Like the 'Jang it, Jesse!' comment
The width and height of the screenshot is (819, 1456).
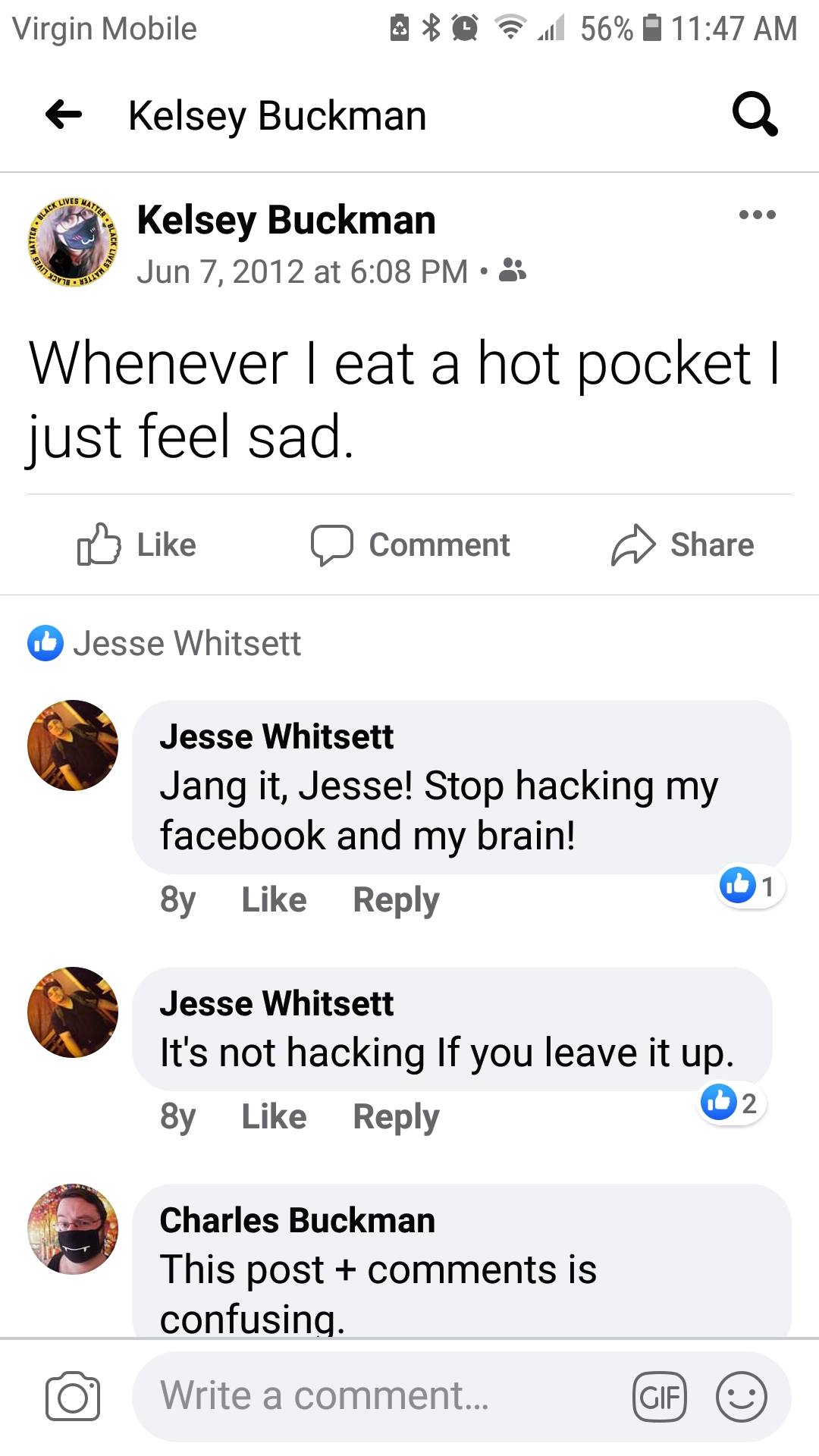point(274,900)
